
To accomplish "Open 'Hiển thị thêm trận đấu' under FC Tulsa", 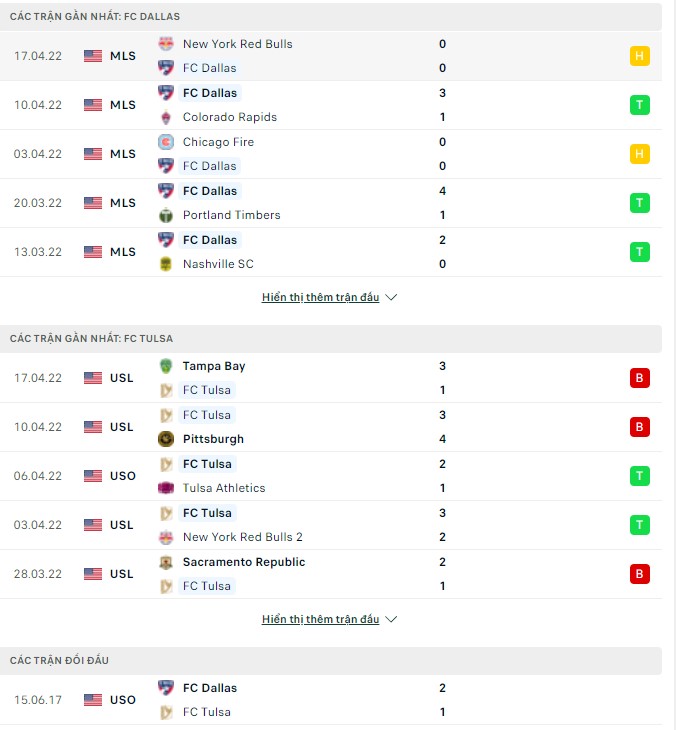I will pos(320,620).
